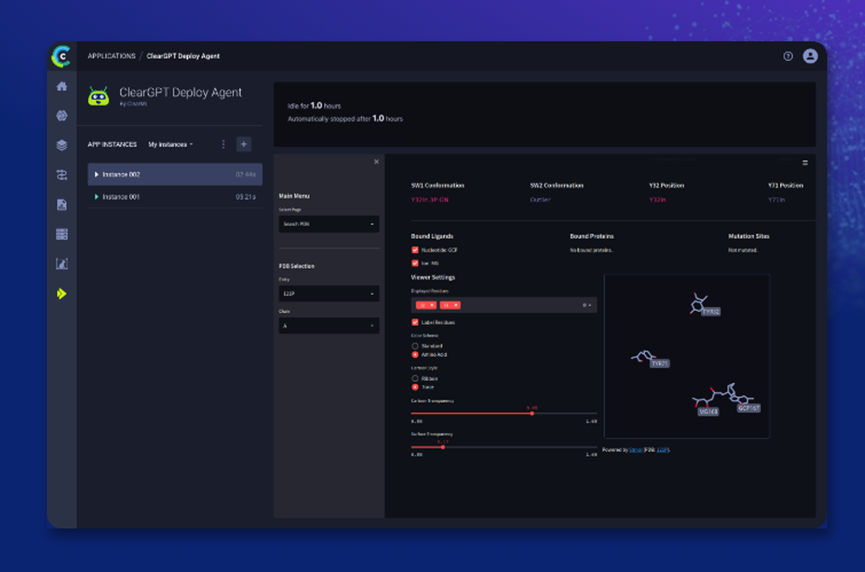Clear all displayed residues selections
Viewport: 865px width, 572px height.
(584, 305)
